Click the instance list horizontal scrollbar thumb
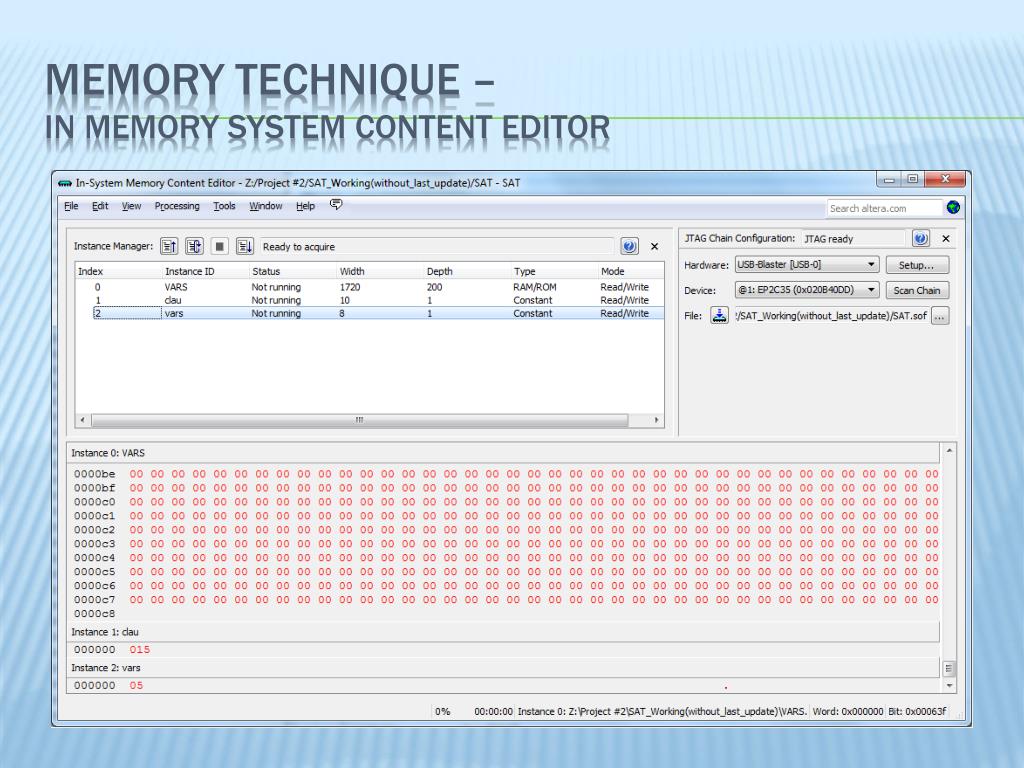The image size is (1024, 768). pyautogui.click(x=359, y=420)
